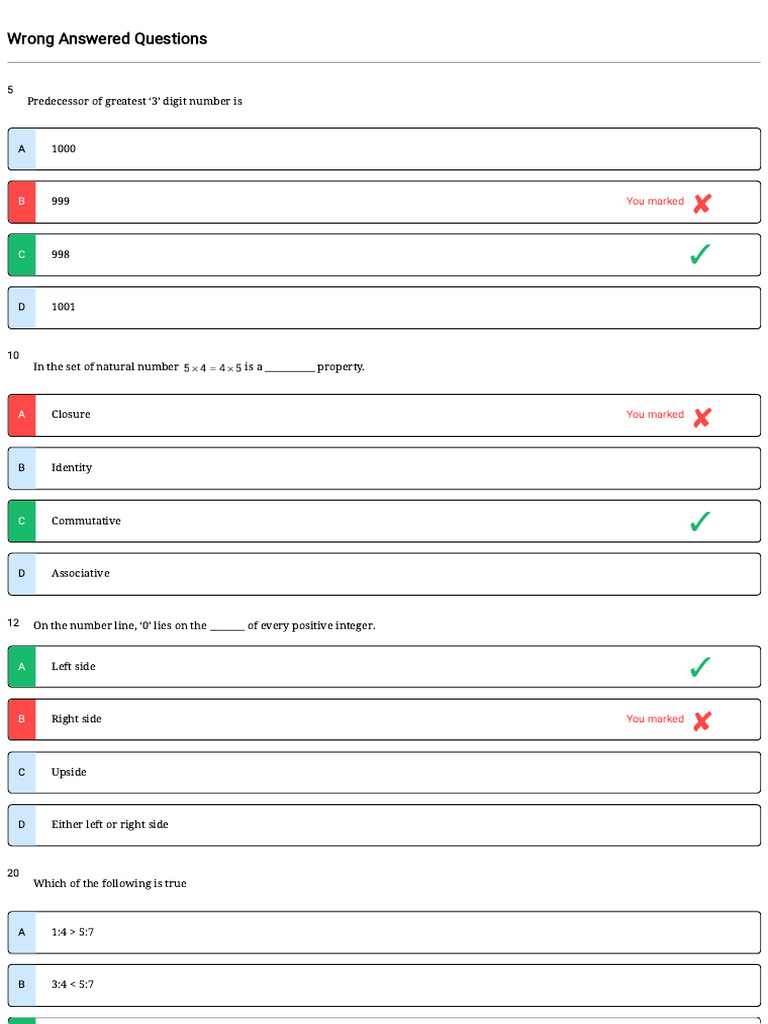
Task: Choose the Associative answer option
Action: click(384, 574)
